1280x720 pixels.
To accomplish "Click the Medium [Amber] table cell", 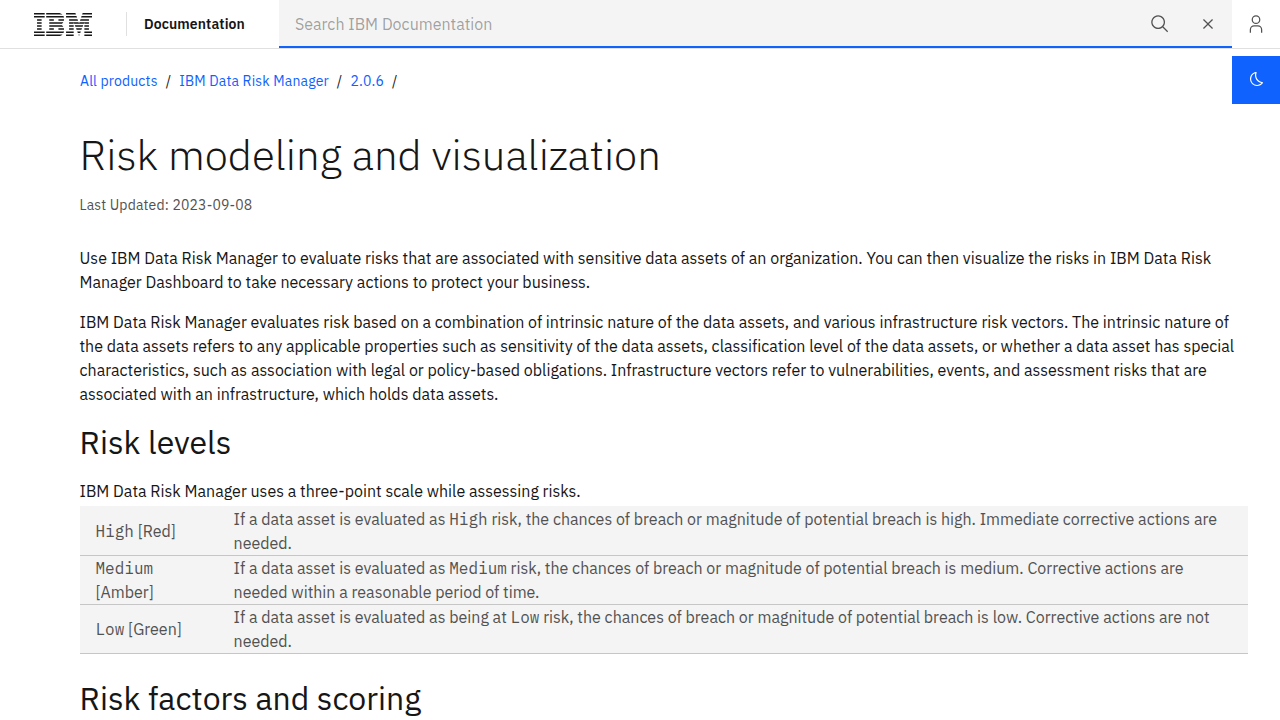I will click(149, 580).
